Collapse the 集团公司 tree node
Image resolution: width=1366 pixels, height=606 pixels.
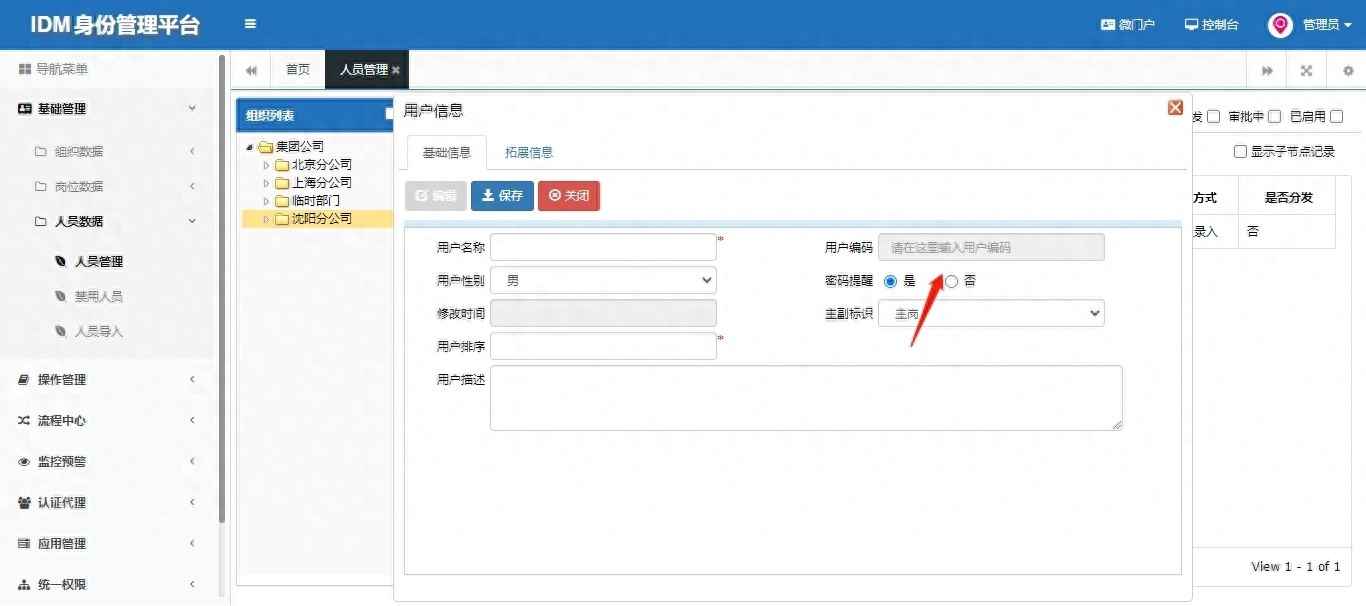tap(249, 147)
